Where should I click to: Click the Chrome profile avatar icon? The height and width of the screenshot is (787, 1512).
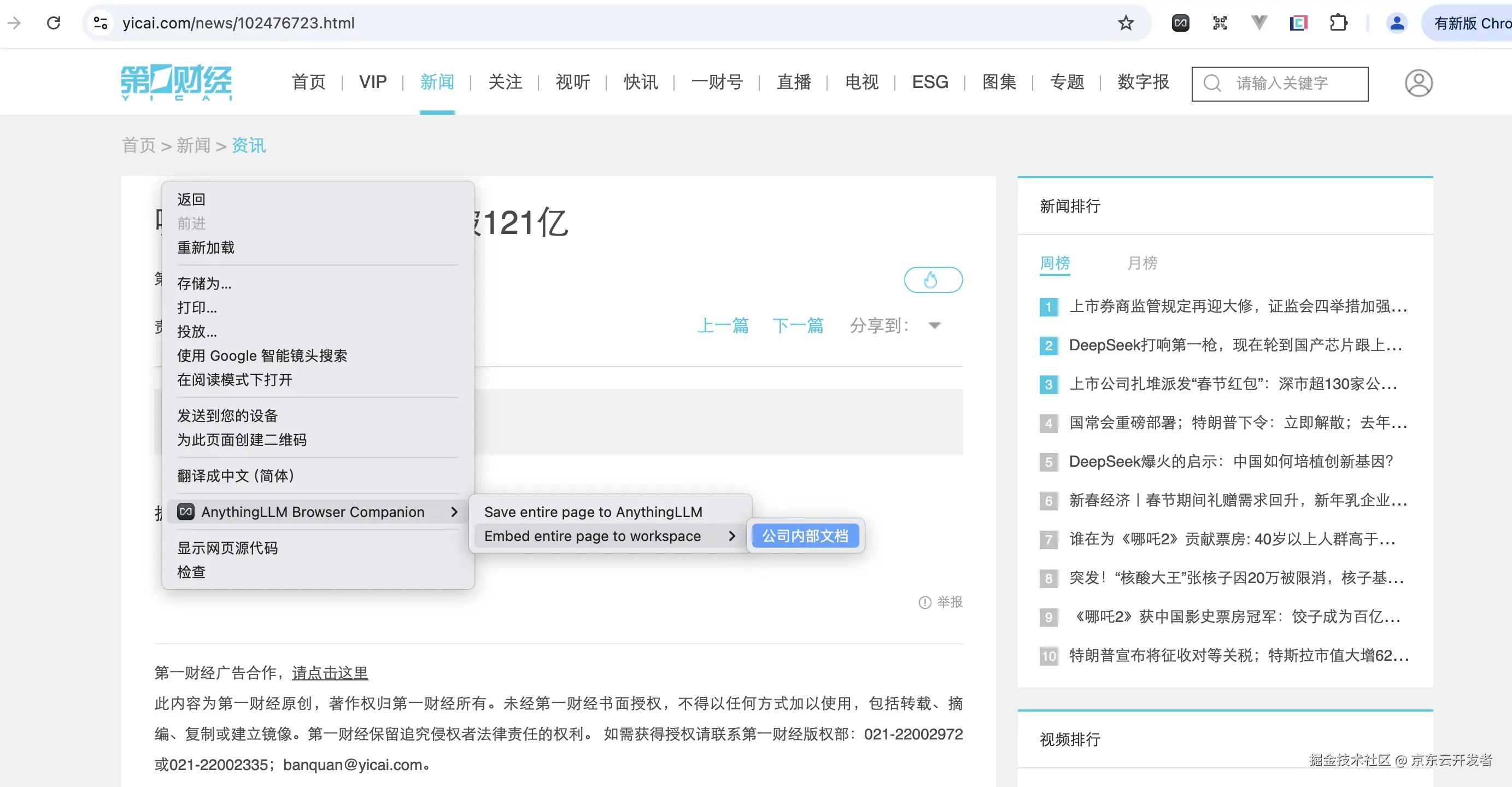[1396, 23]
